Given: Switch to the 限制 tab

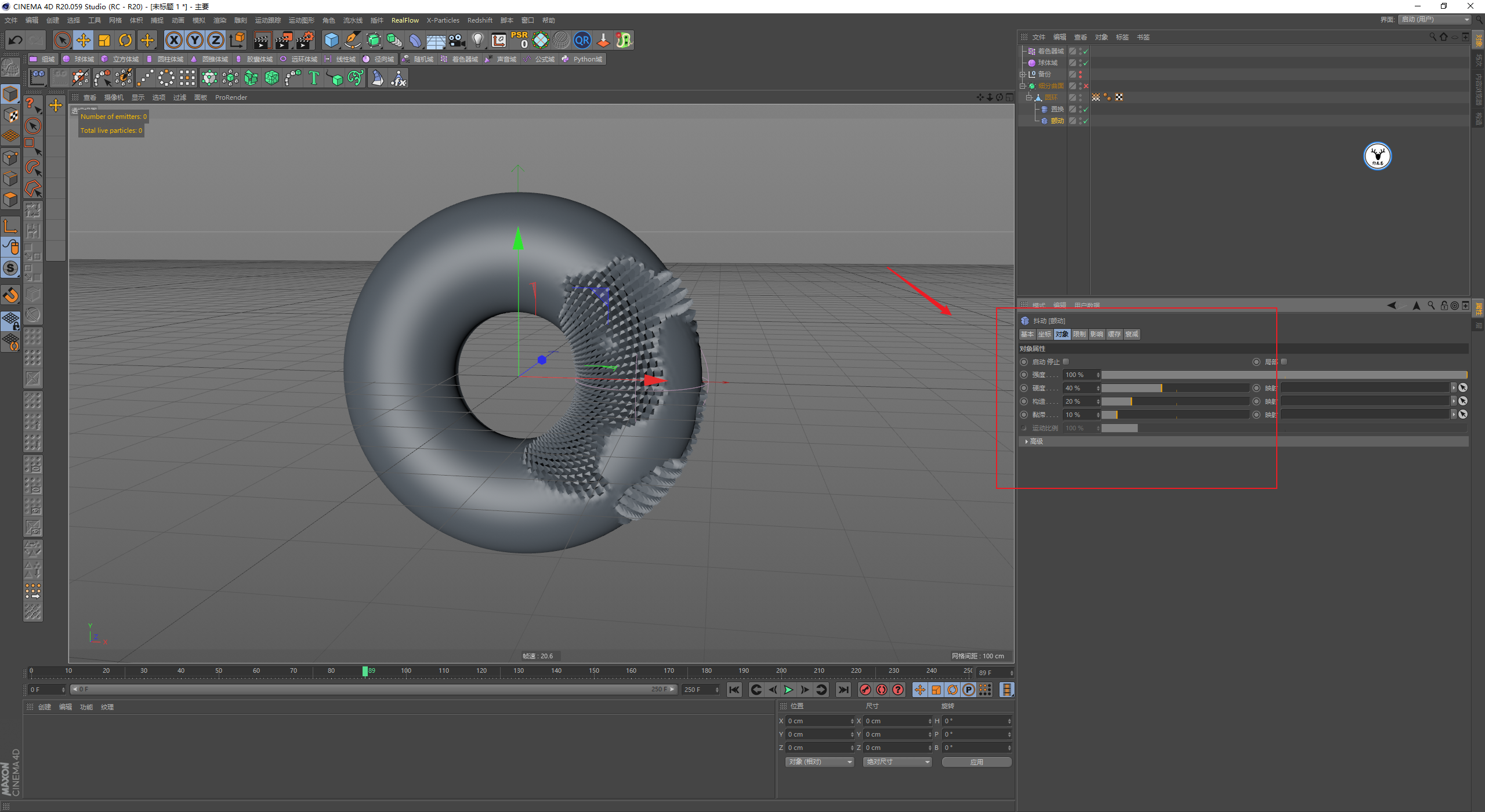Looking at the screenshot, I should click(1079, 334).
